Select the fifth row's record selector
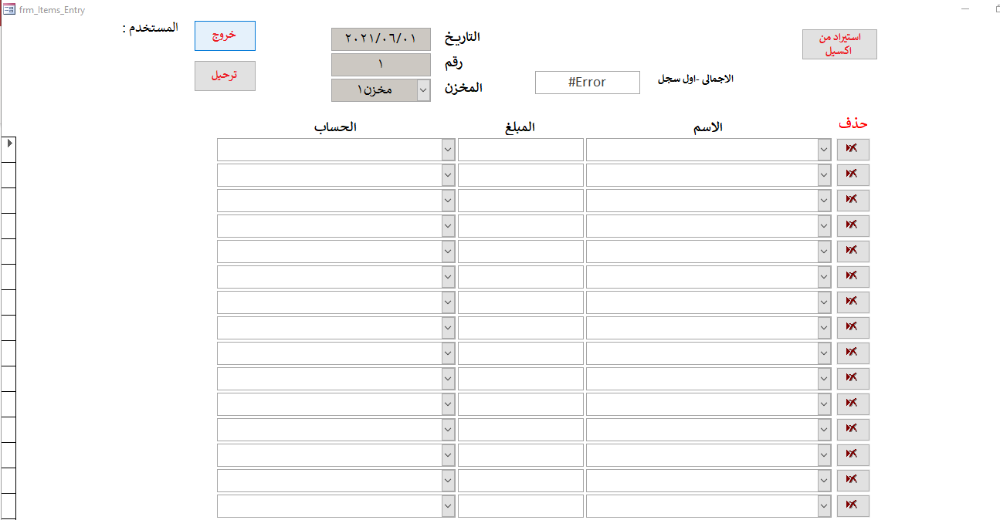This screenshot has width=1000, height=520. [8, 251]
